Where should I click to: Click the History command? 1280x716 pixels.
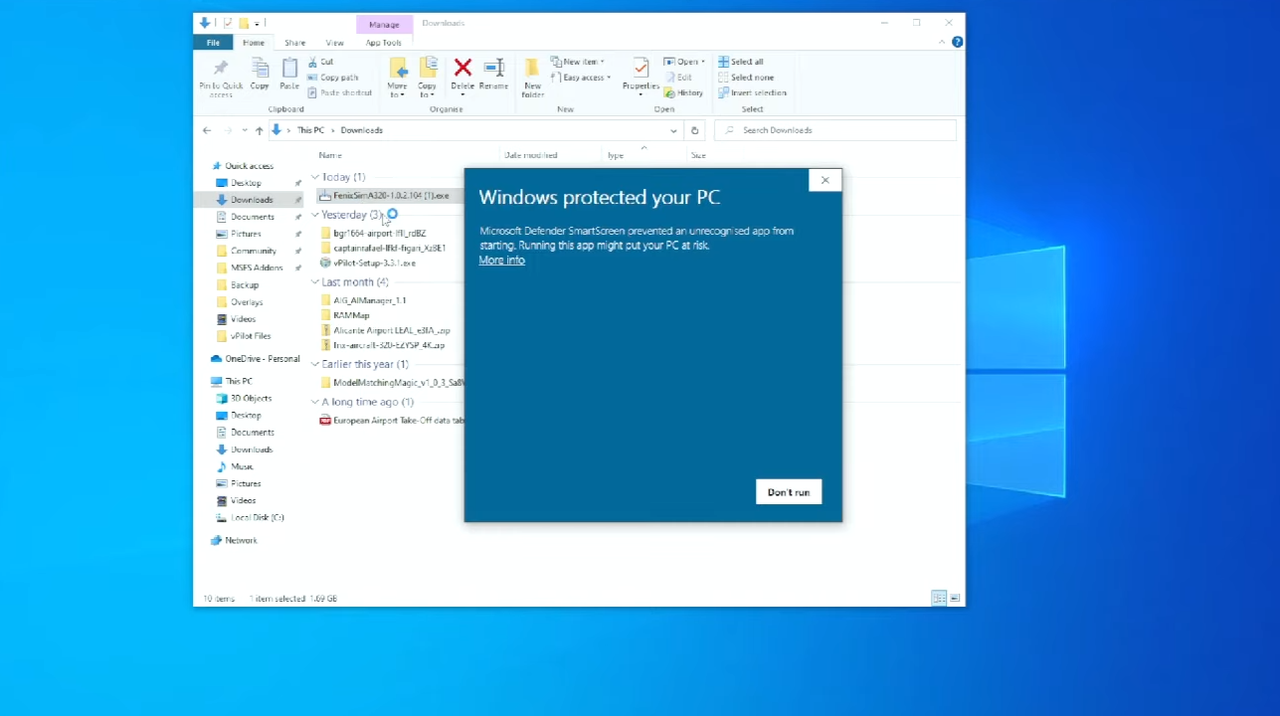684,93
